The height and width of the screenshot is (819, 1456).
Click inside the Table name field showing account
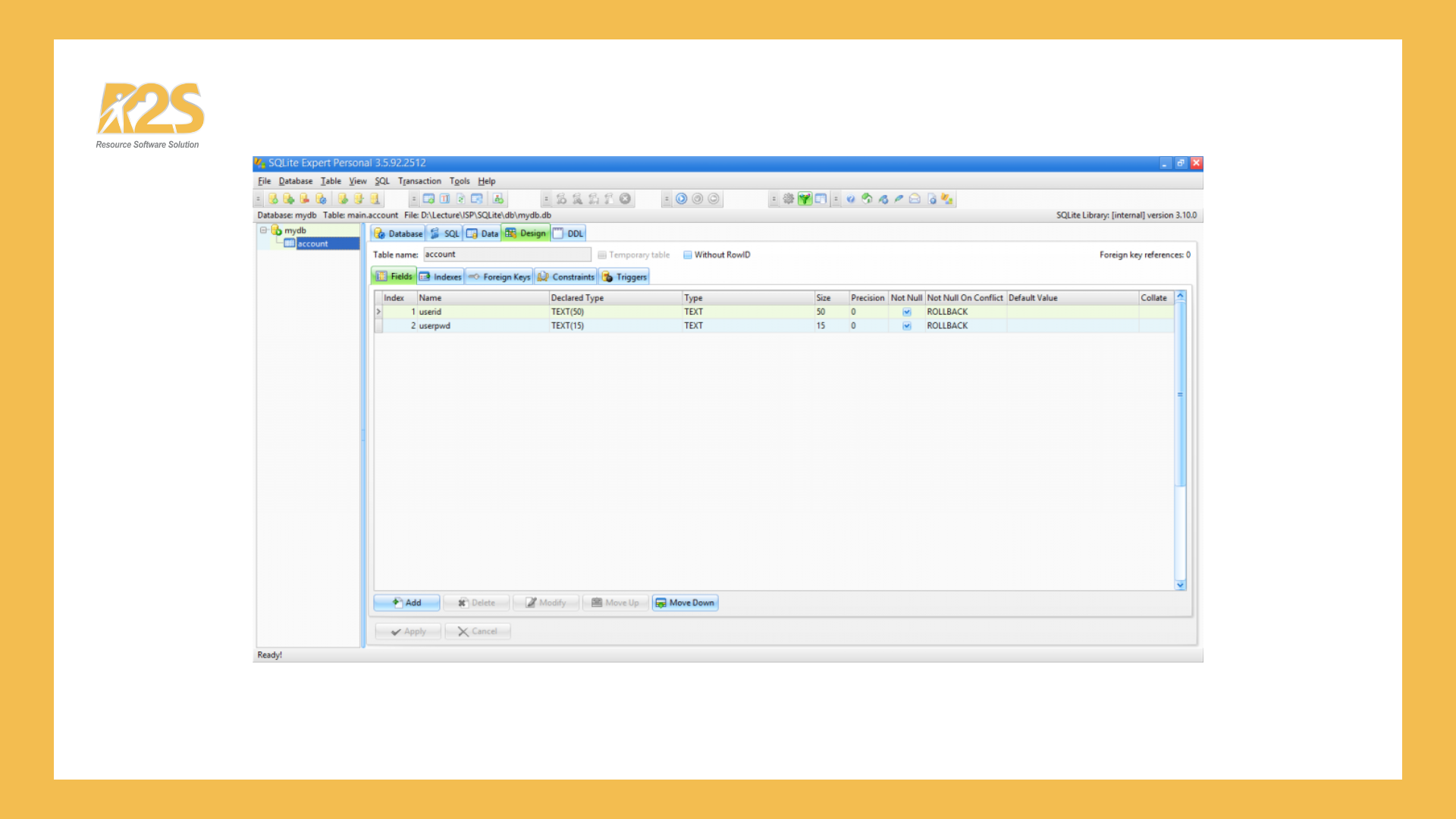[507, 254]
